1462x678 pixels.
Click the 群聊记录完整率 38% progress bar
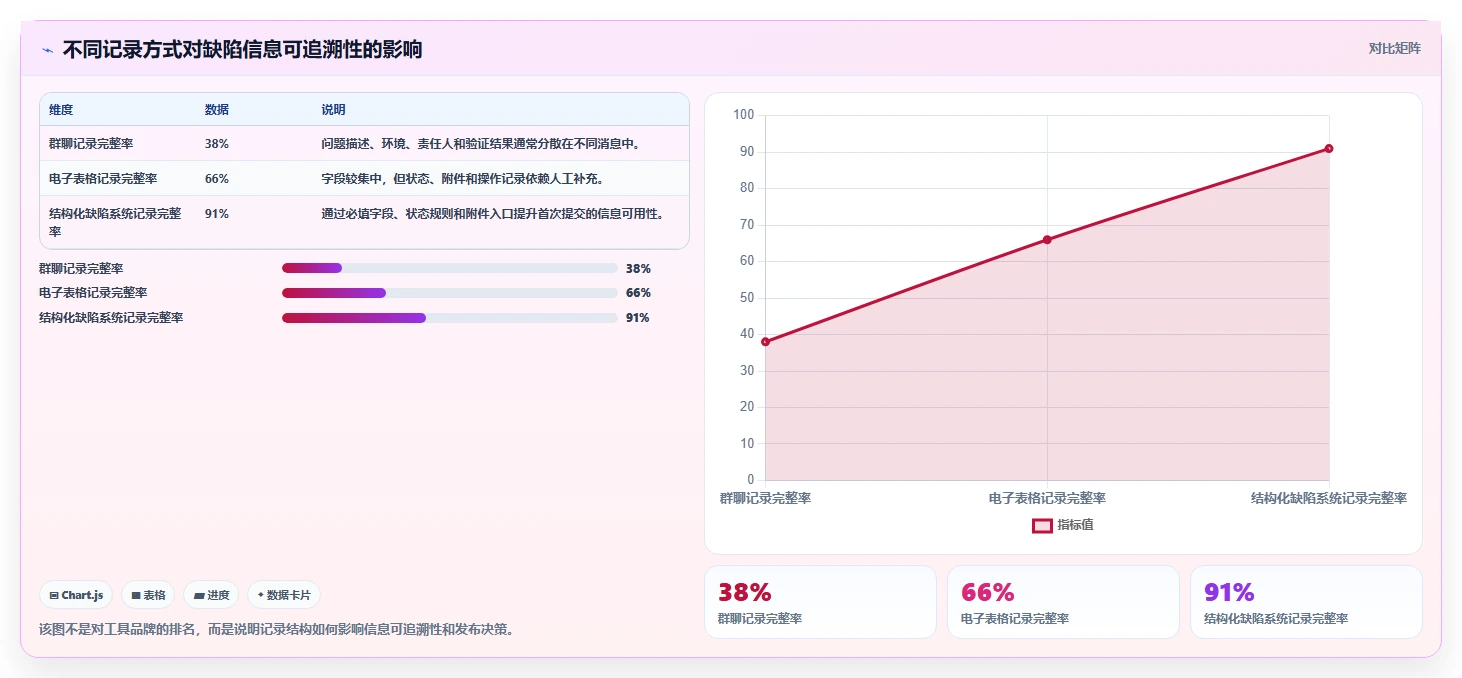pos(449,268)
